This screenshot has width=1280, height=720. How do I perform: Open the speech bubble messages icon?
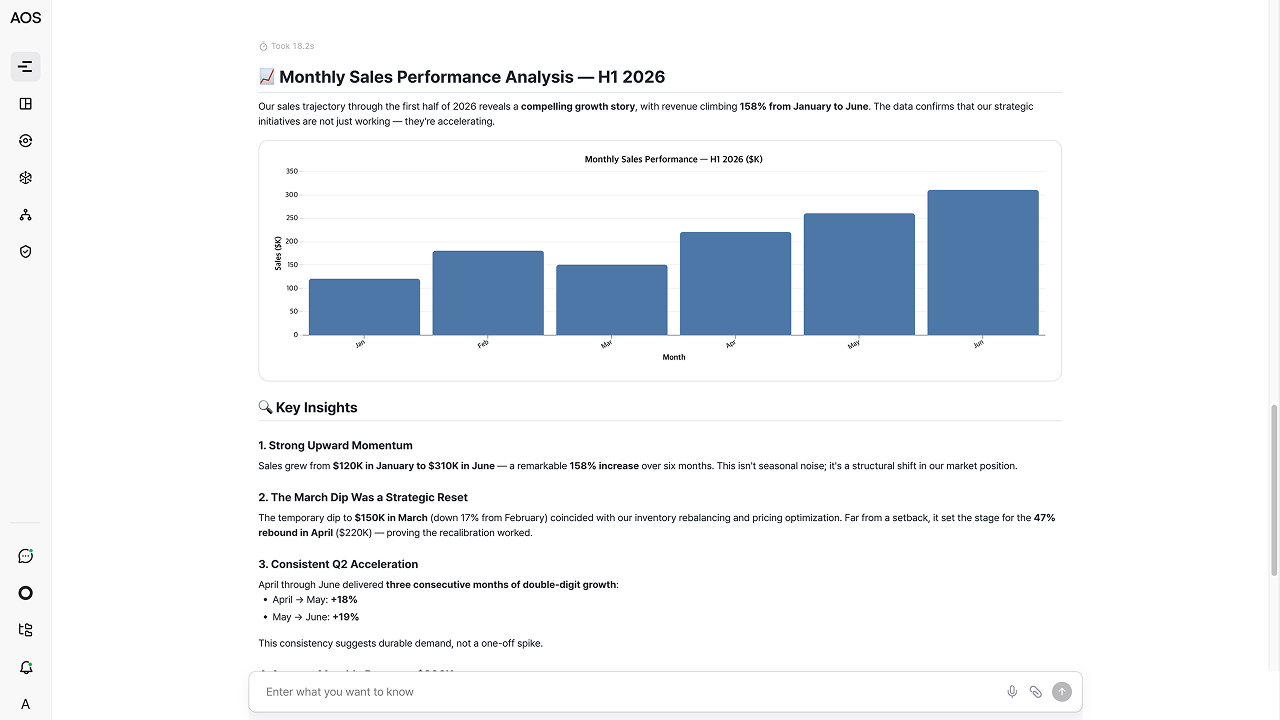pos(26,556)
